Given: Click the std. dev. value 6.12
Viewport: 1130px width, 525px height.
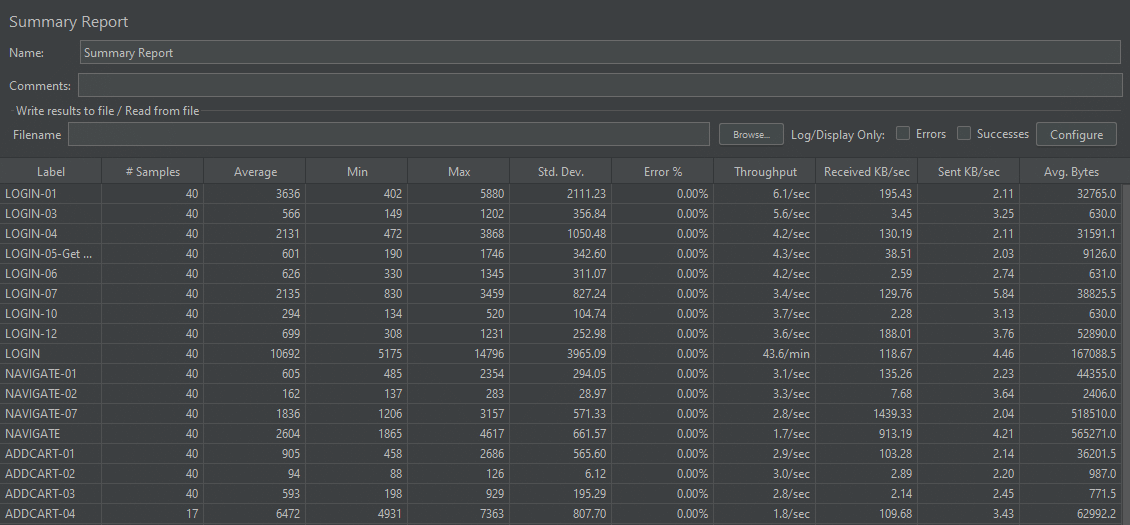Looking at the screenshot, I should (594, 474).
